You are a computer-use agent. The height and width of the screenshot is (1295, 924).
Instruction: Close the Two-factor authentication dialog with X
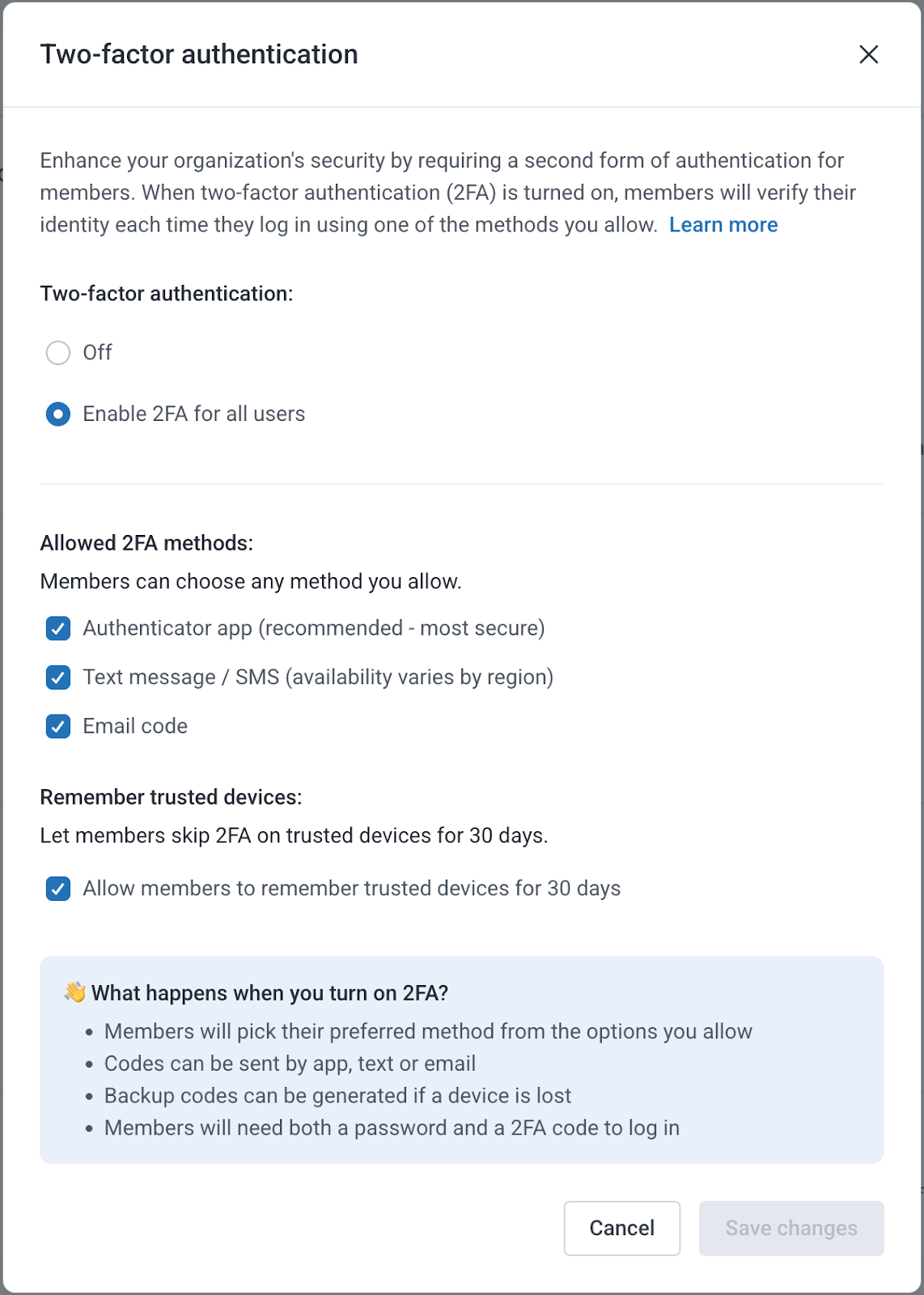pyautogui.click(x=868, y=54)
